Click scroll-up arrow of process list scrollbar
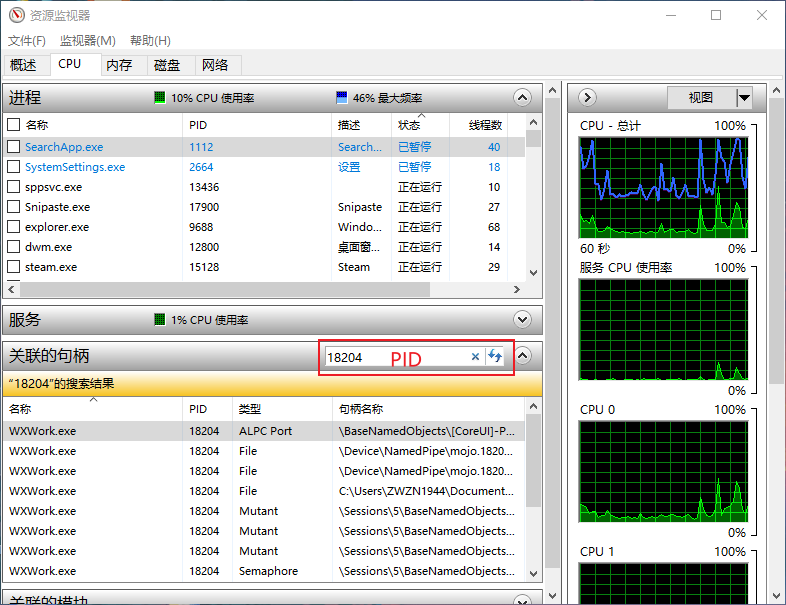This screenshot has height=605, width=786. click(533, 122)
